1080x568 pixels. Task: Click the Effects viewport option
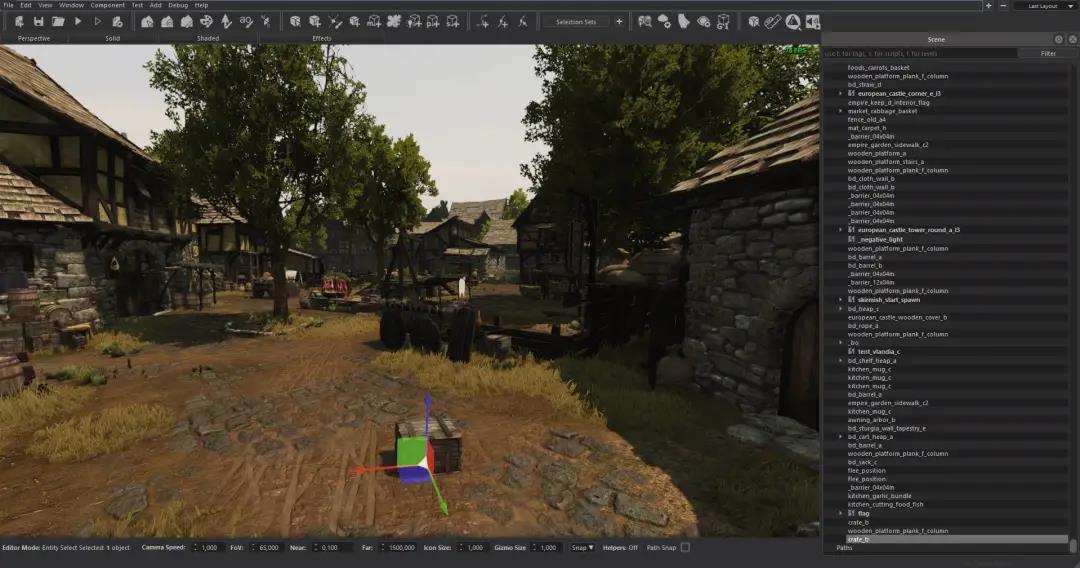322,39
